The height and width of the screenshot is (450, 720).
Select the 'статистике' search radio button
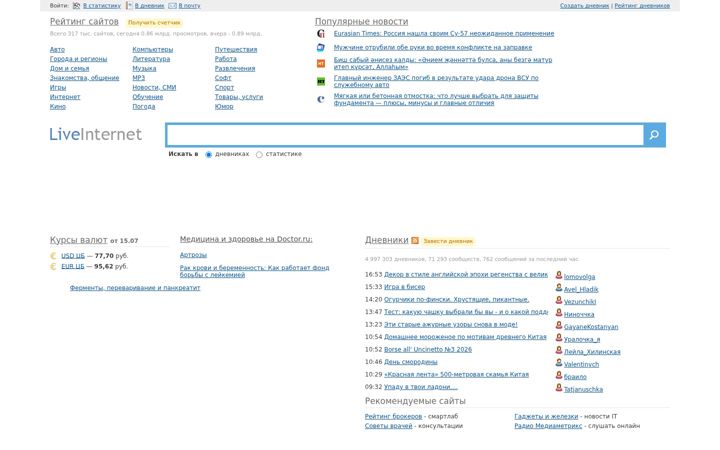[259, 155]
